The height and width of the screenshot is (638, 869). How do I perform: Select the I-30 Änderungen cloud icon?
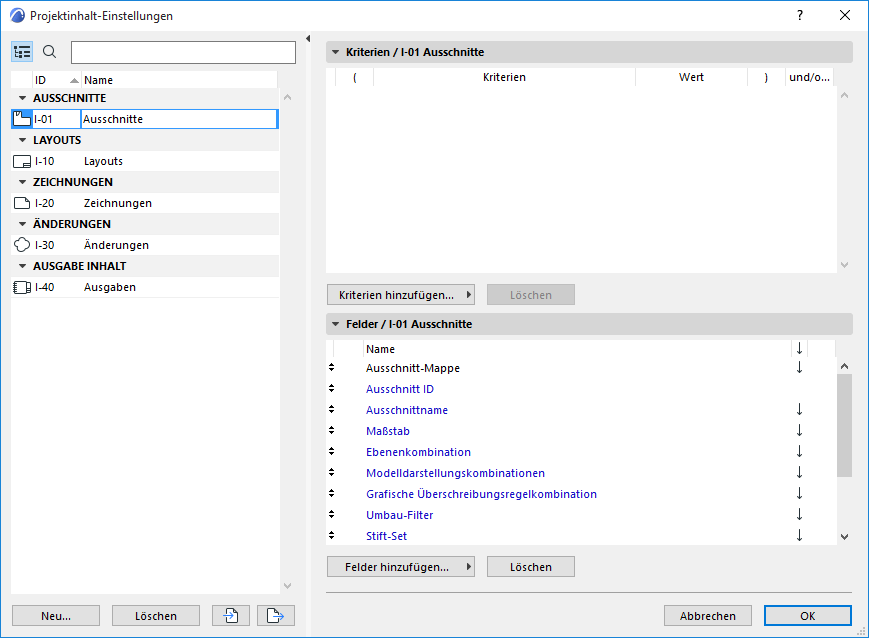pos(22,245)
